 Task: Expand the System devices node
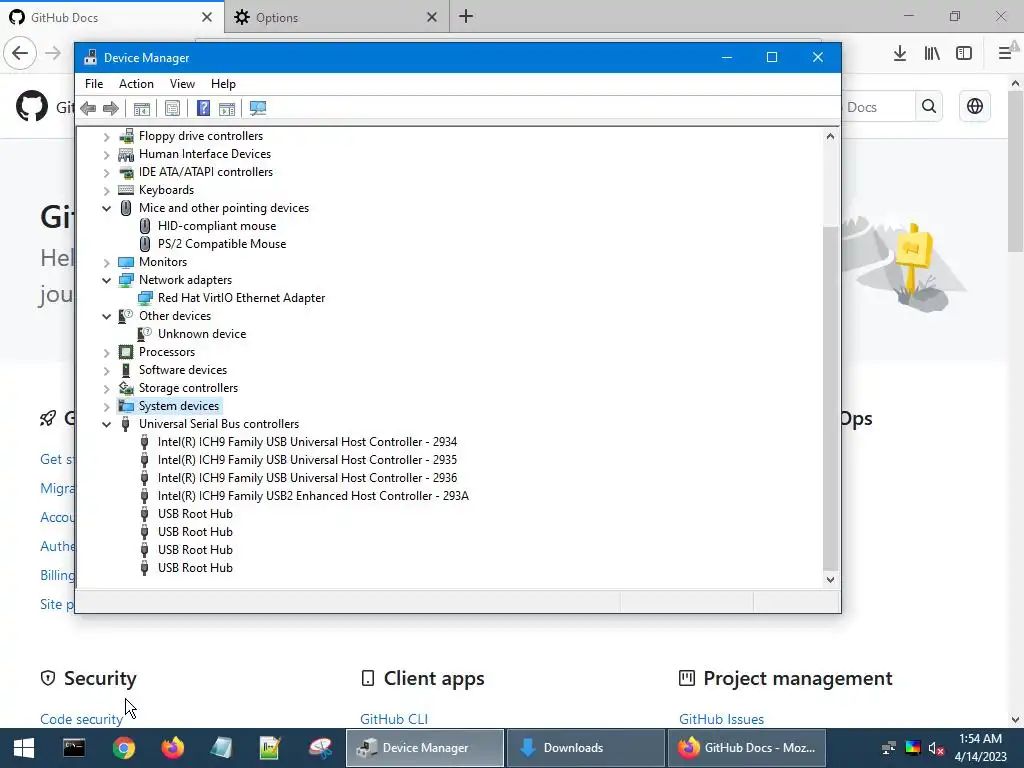[106, 406]
